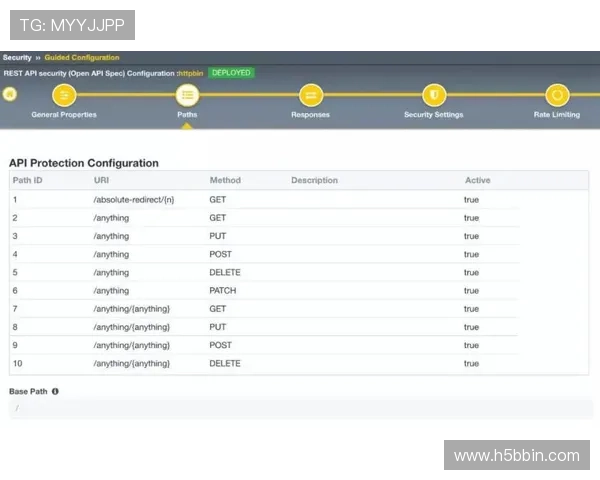Select the /absolute-redirect/{n} path row

tap(133, 200)
